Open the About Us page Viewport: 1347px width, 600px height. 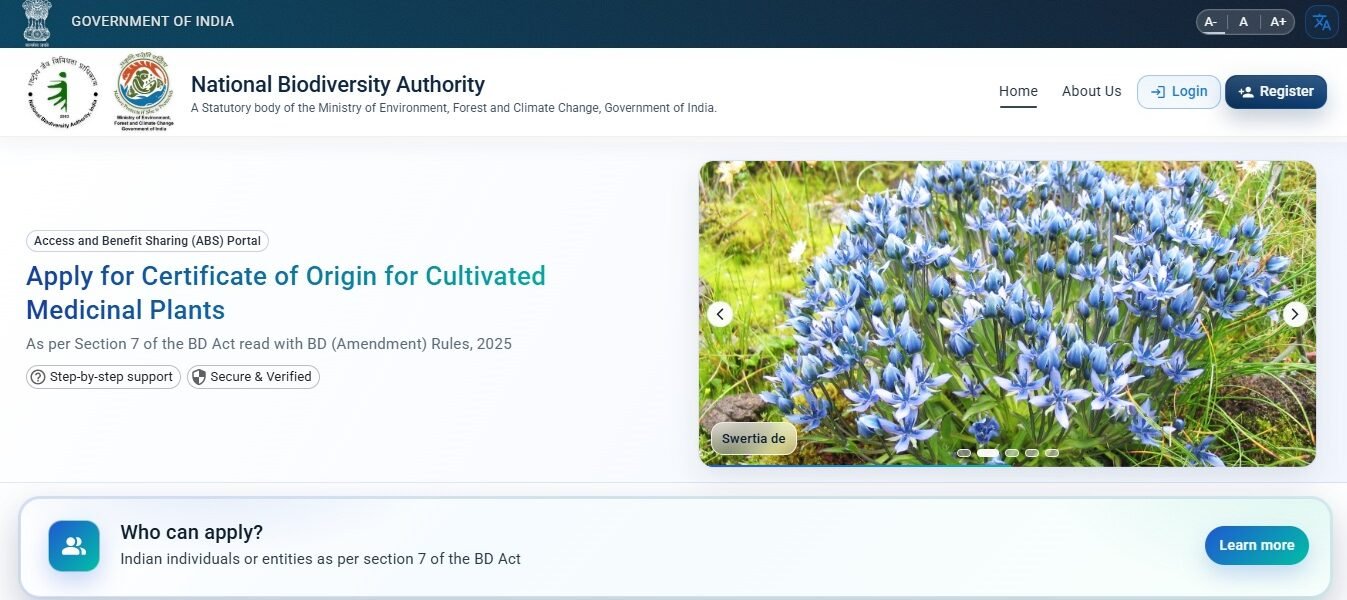pos(1091,91)
